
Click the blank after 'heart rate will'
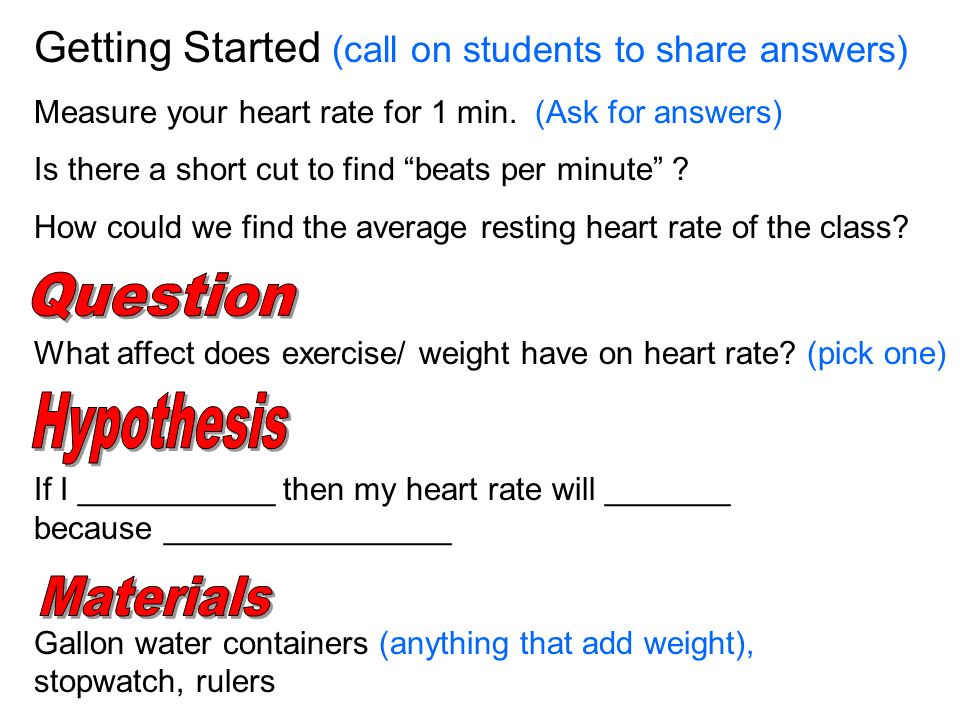coord(668,503)
